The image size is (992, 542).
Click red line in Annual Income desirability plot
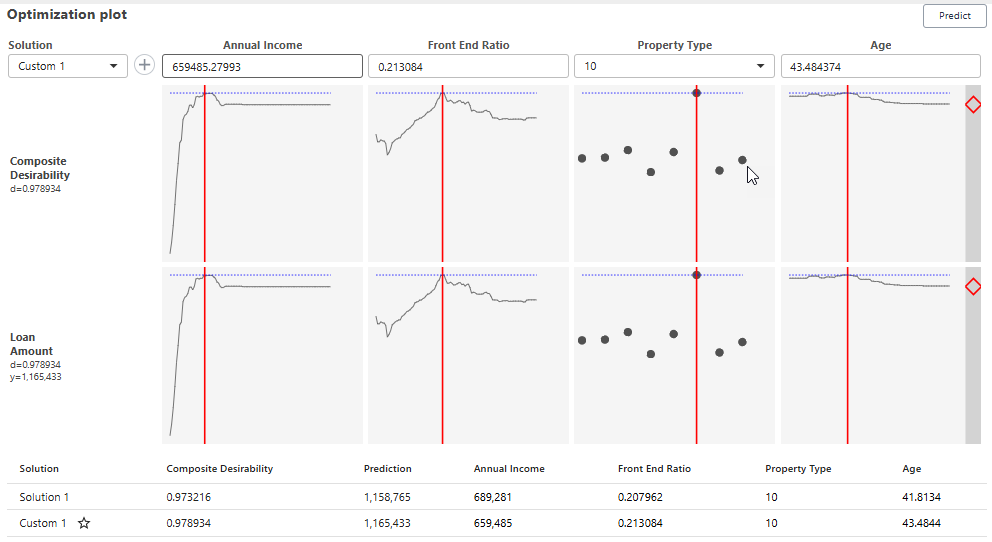(x=204, y=180)
